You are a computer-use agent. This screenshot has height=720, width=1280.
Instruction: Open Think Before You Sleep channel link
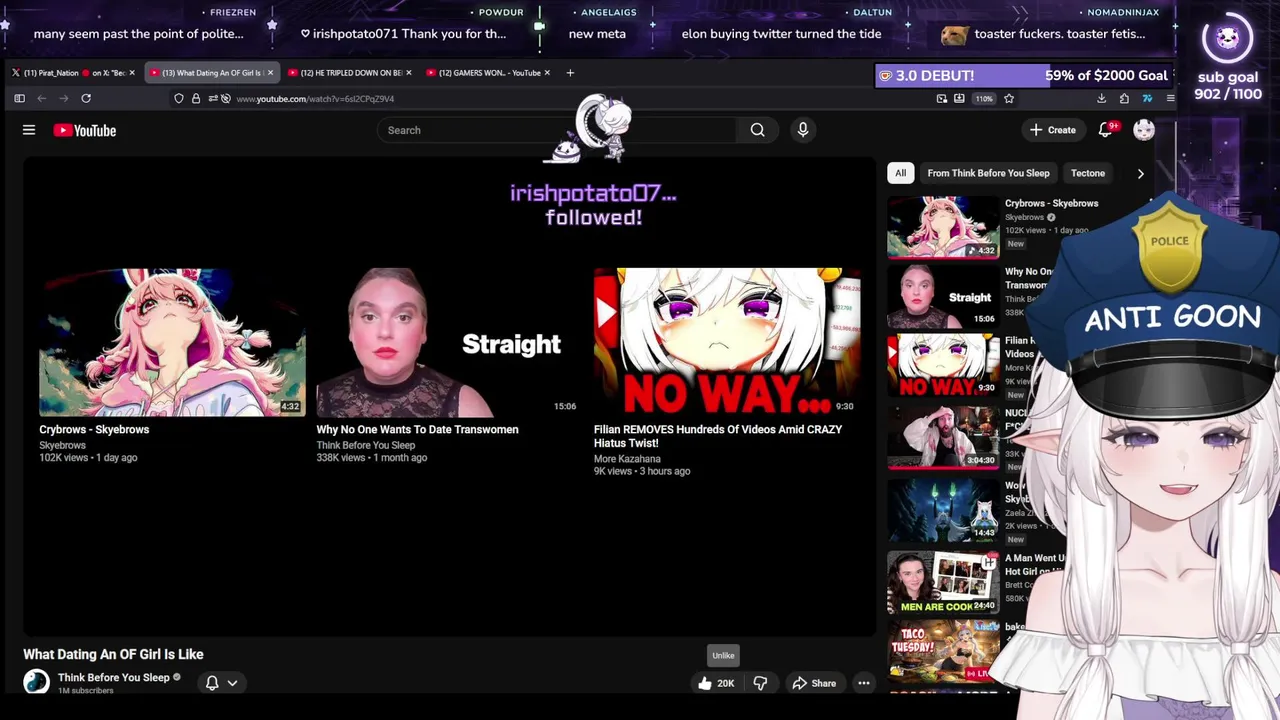coord(114,677)
